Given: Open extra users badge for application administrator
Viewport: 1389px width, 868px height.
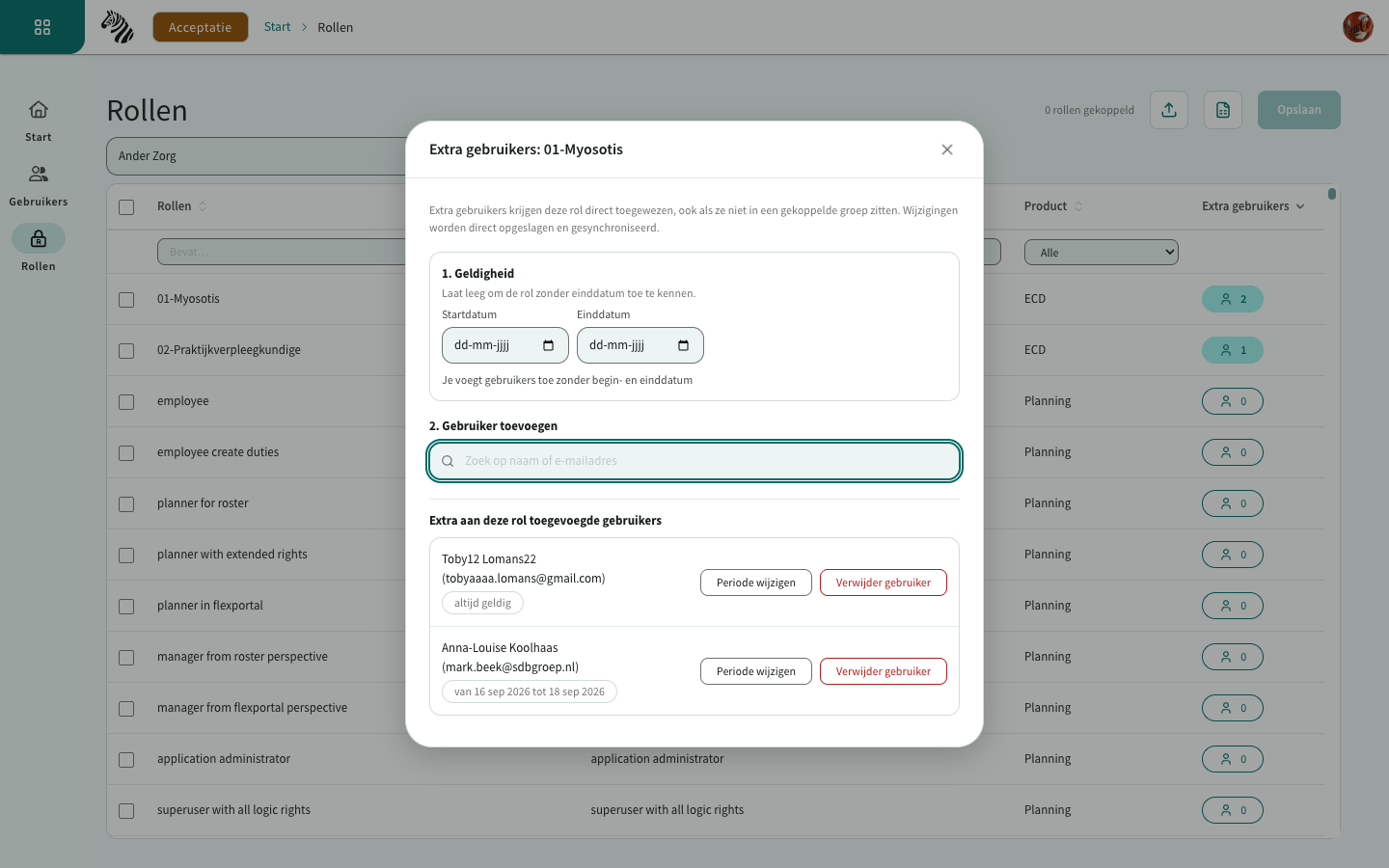Looking at the screenshot, I should [1233, 759].
